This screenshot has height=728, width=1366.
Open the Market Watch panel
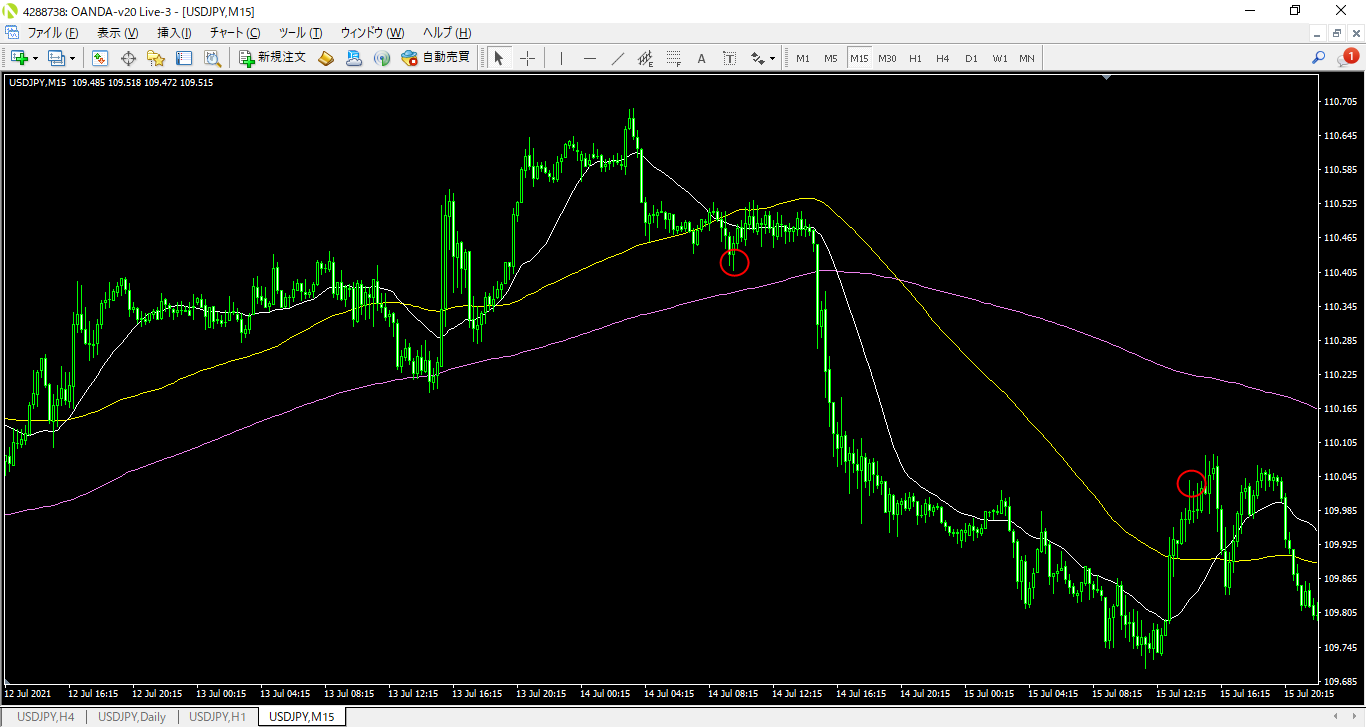pyautogui.click(x=100, y=58)
